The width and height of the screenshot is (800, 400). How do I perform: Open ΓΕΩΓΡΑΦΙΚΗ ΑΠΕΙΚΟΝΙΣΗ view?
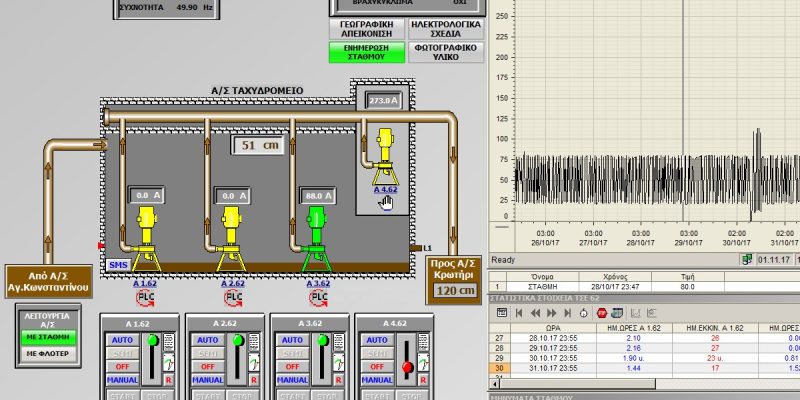(367, 28)
